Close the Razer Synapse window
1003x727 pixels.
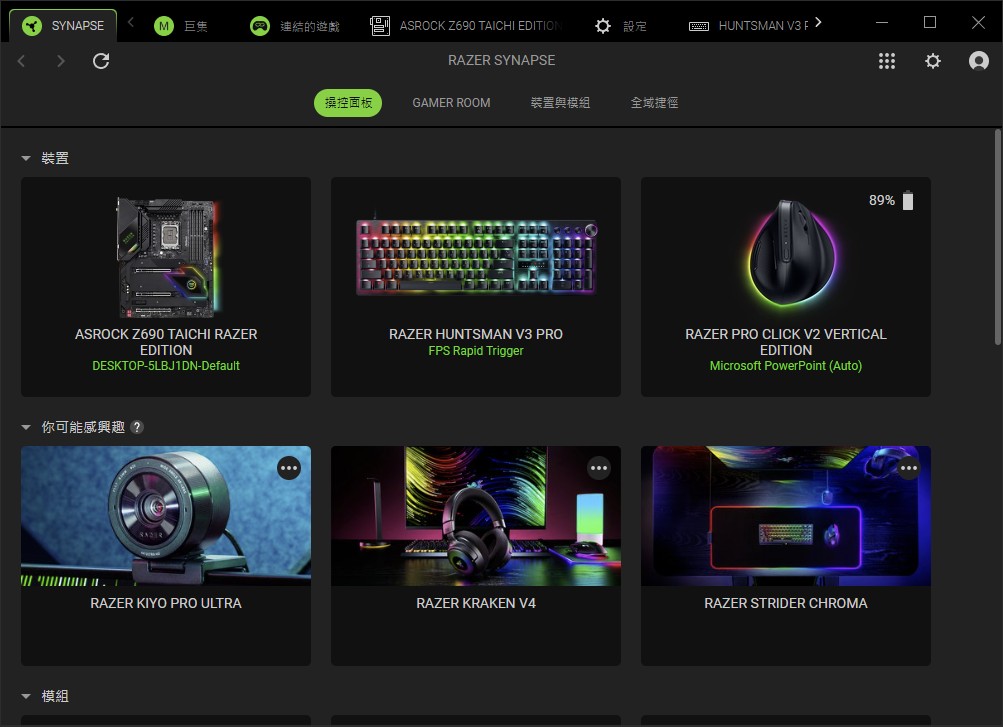(978, 22)
